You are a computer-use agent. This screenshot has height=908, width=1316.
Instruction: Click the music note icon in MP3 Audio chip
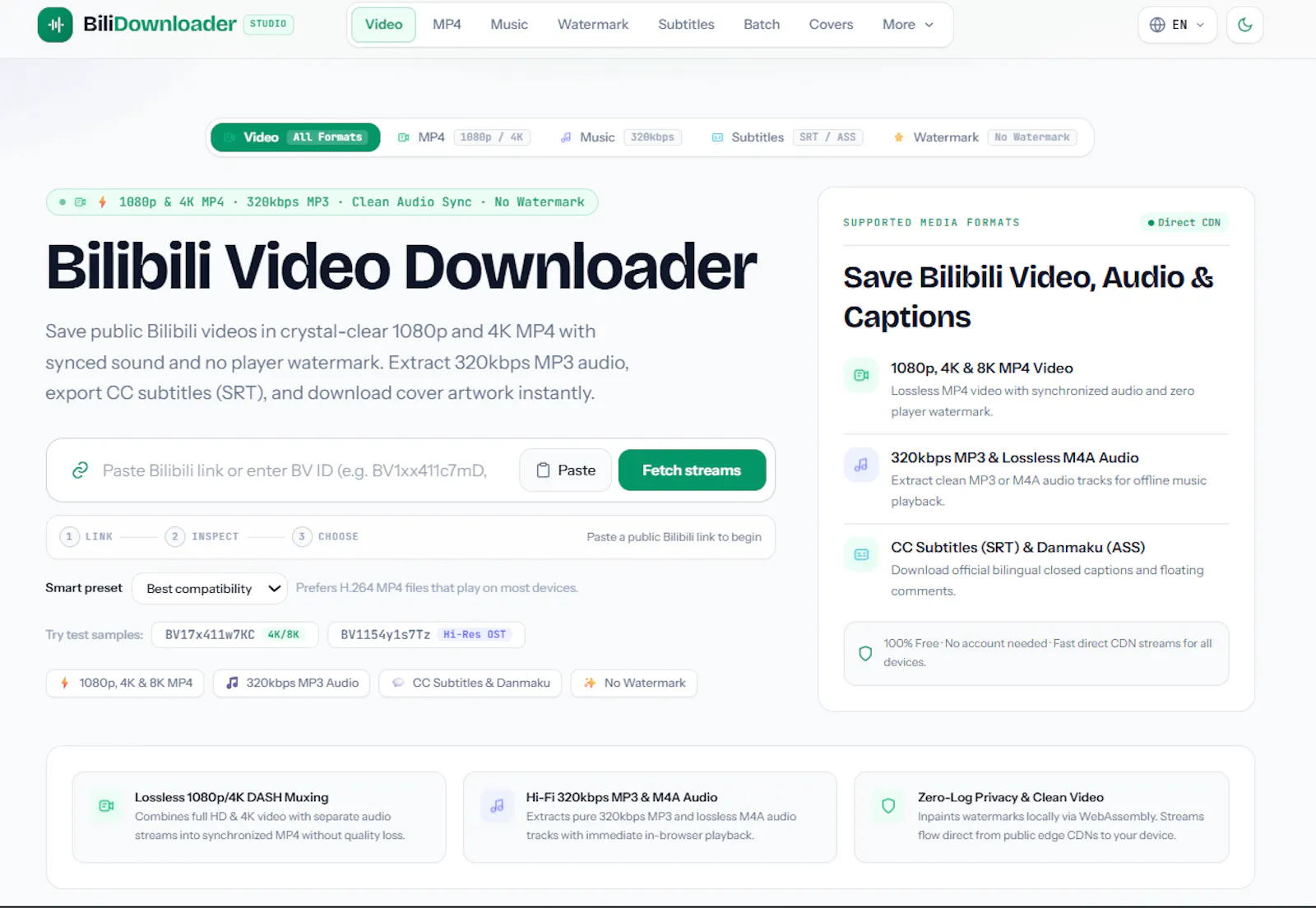(x=233, y=683)
